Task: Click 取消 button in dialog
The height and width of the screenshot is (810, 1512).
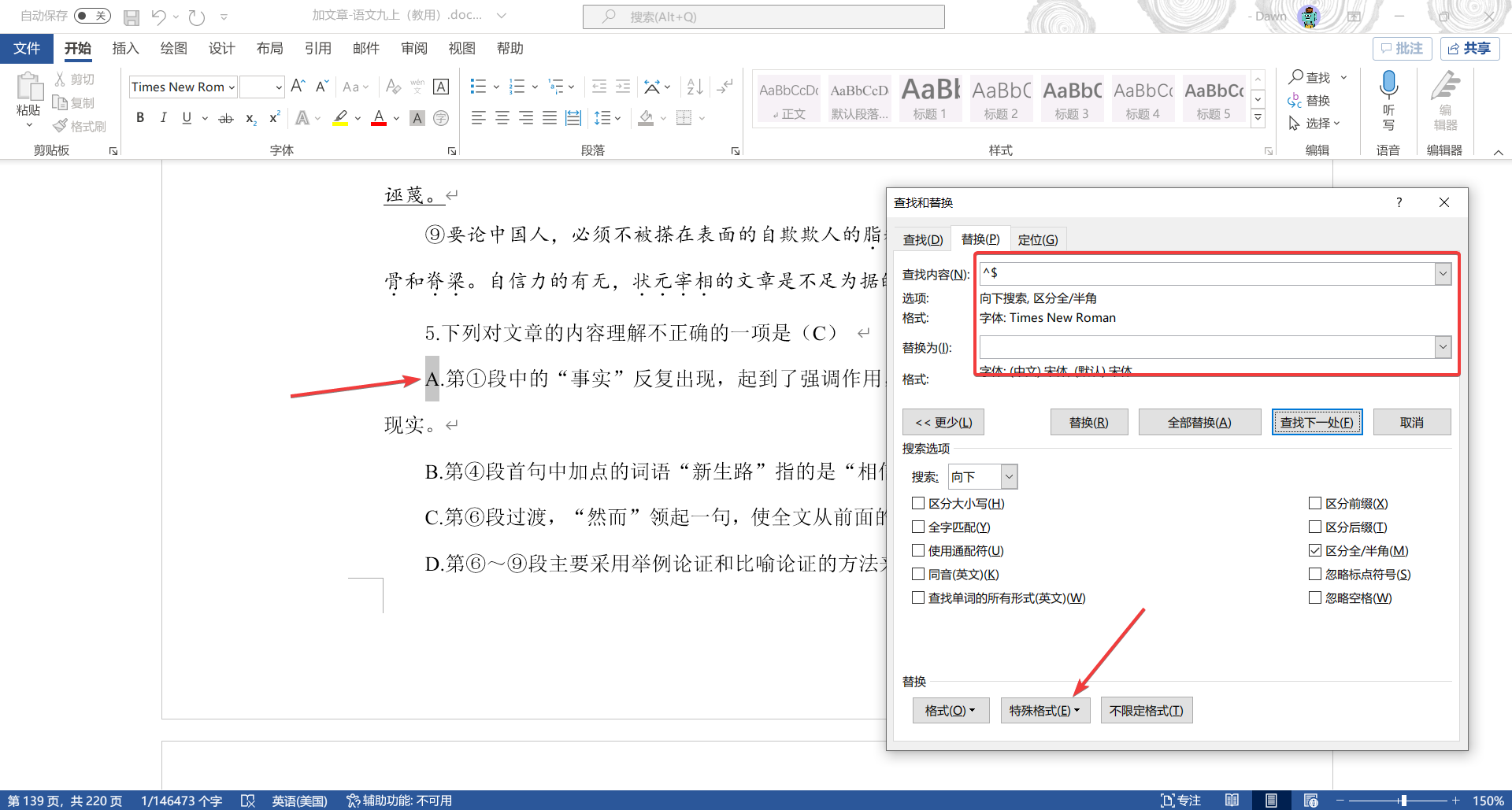Action: [1412, 422]
